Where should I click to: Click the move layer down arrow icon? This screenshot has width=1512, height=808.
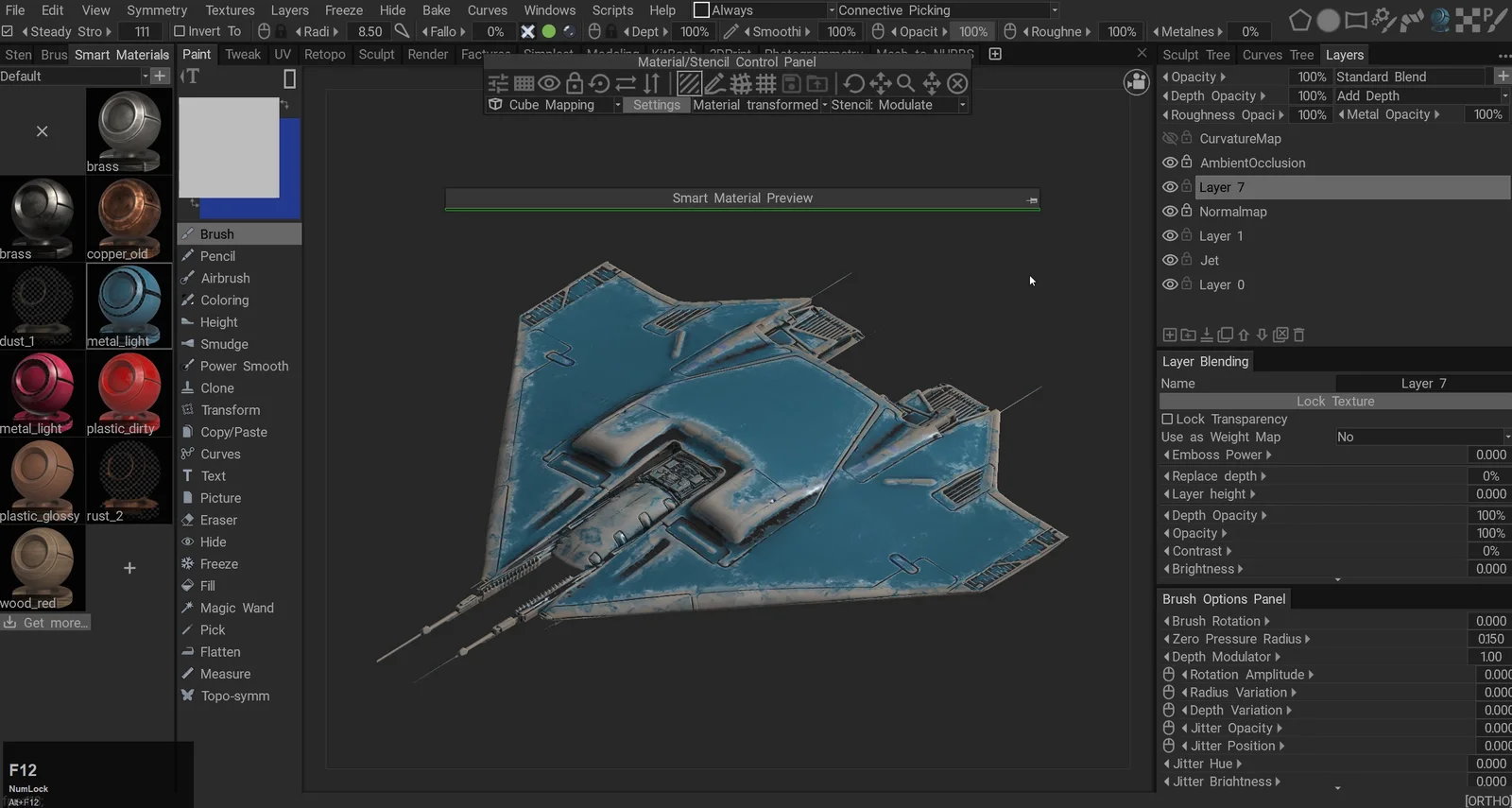1262,335
